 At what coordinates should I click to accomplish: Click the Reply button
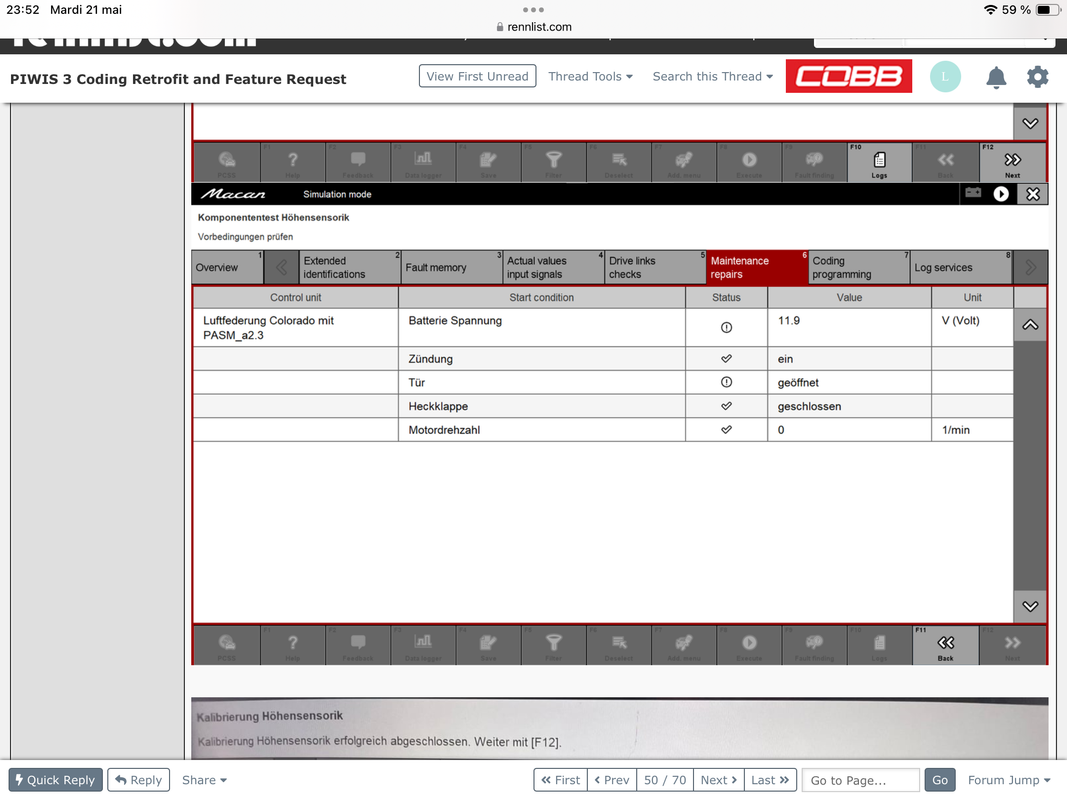(x=139, y=780)
